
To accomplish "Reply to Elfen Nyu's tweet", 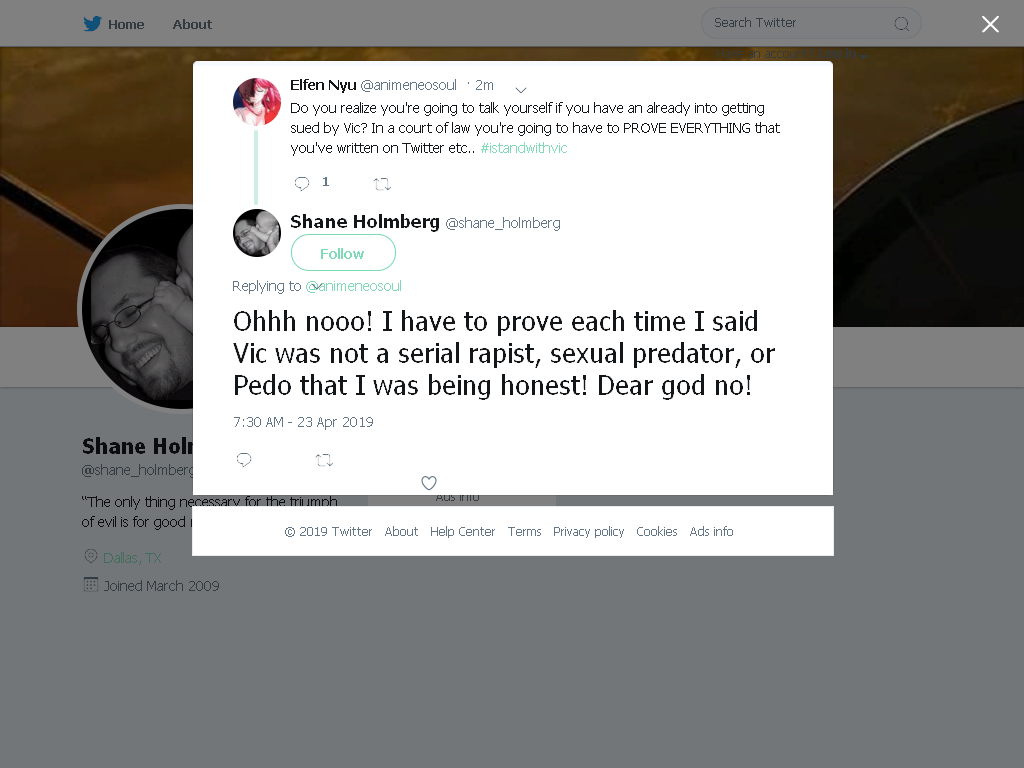I will (302, 184).
